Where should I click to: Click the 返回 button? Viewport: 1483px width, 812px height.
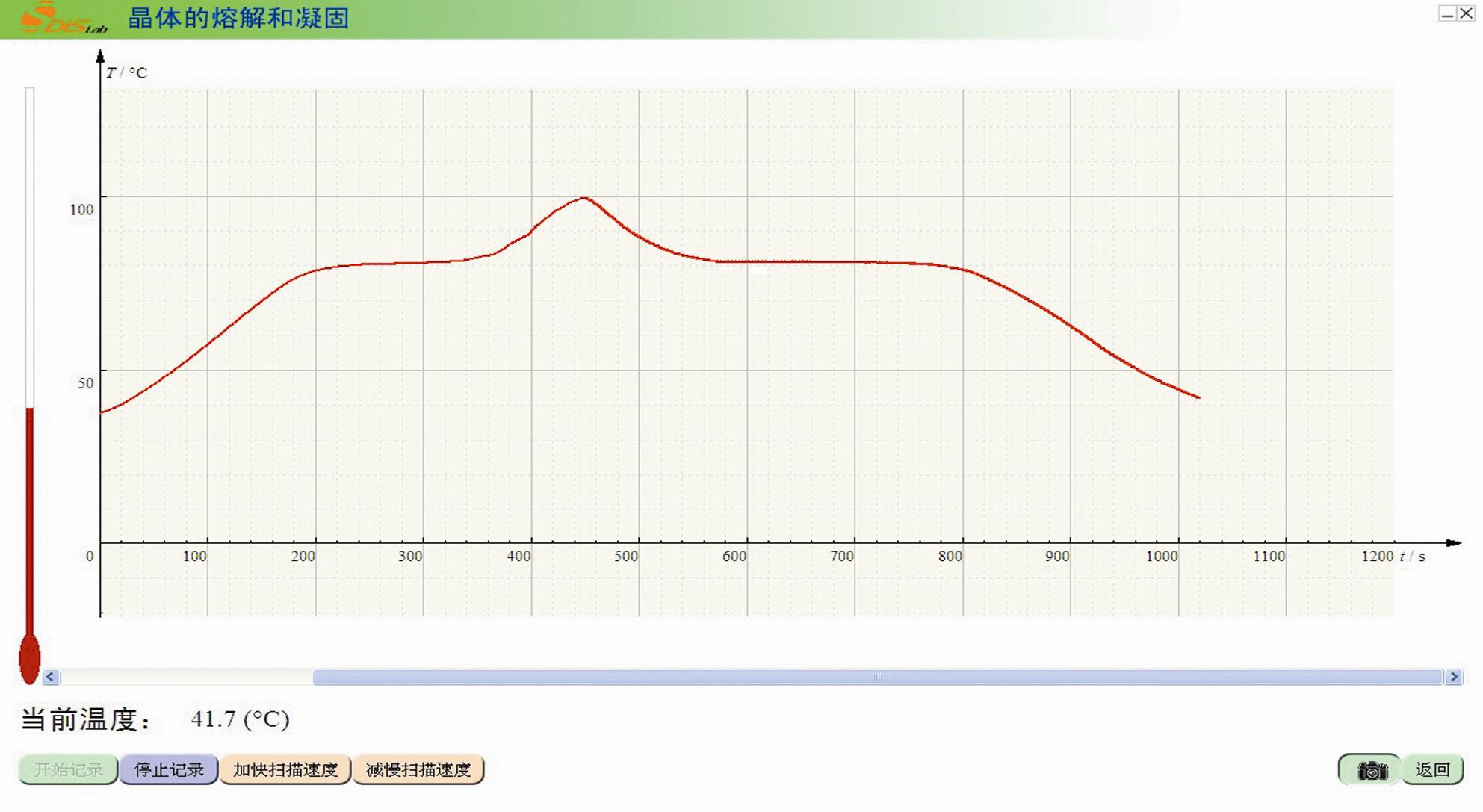coord(1432,769)
